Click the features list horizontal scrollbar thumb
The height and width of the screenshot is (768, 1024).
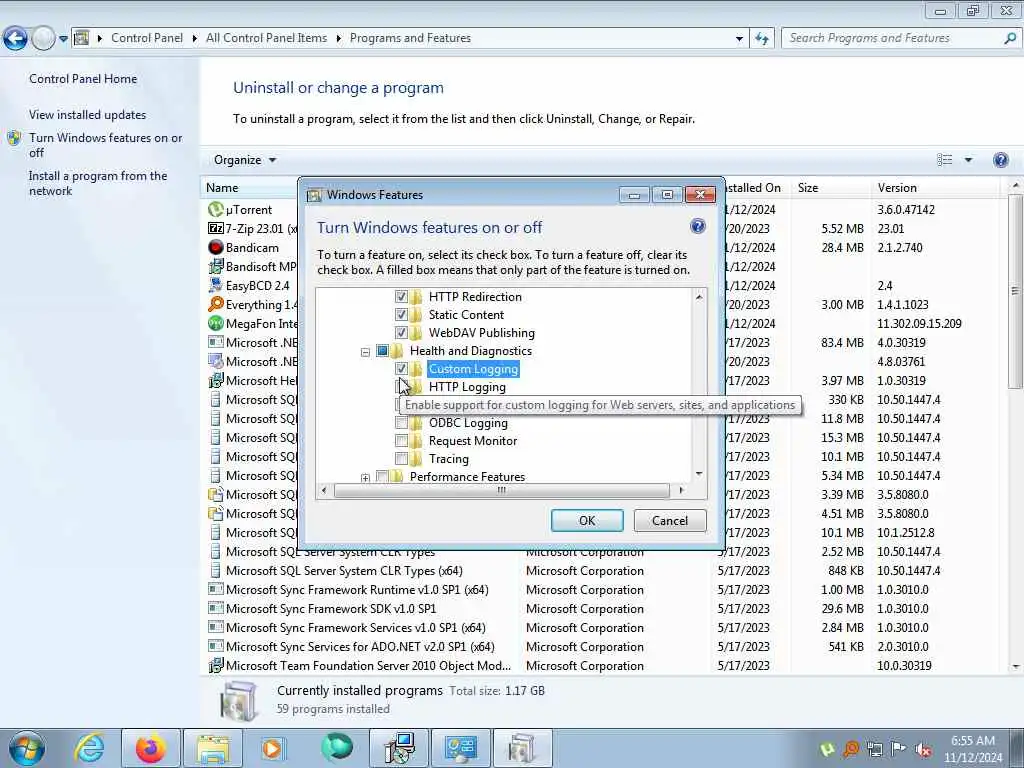[x=502, y=490]
